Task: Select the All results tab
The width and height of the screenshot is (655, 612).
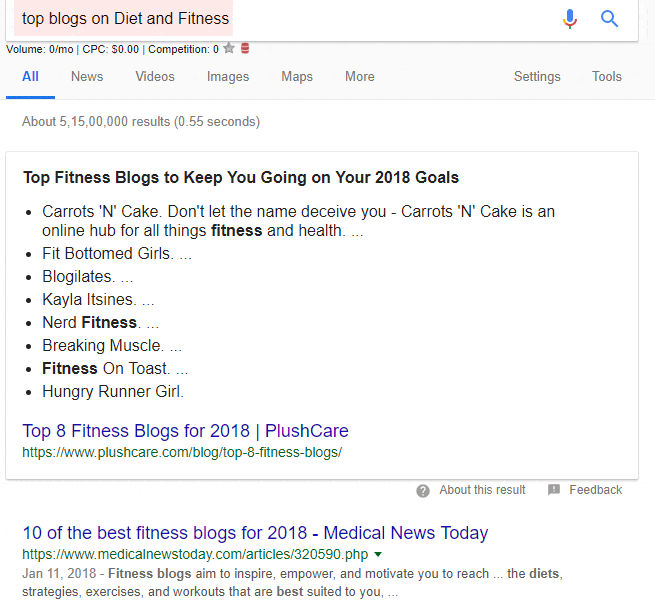Action: click(30, 77)
